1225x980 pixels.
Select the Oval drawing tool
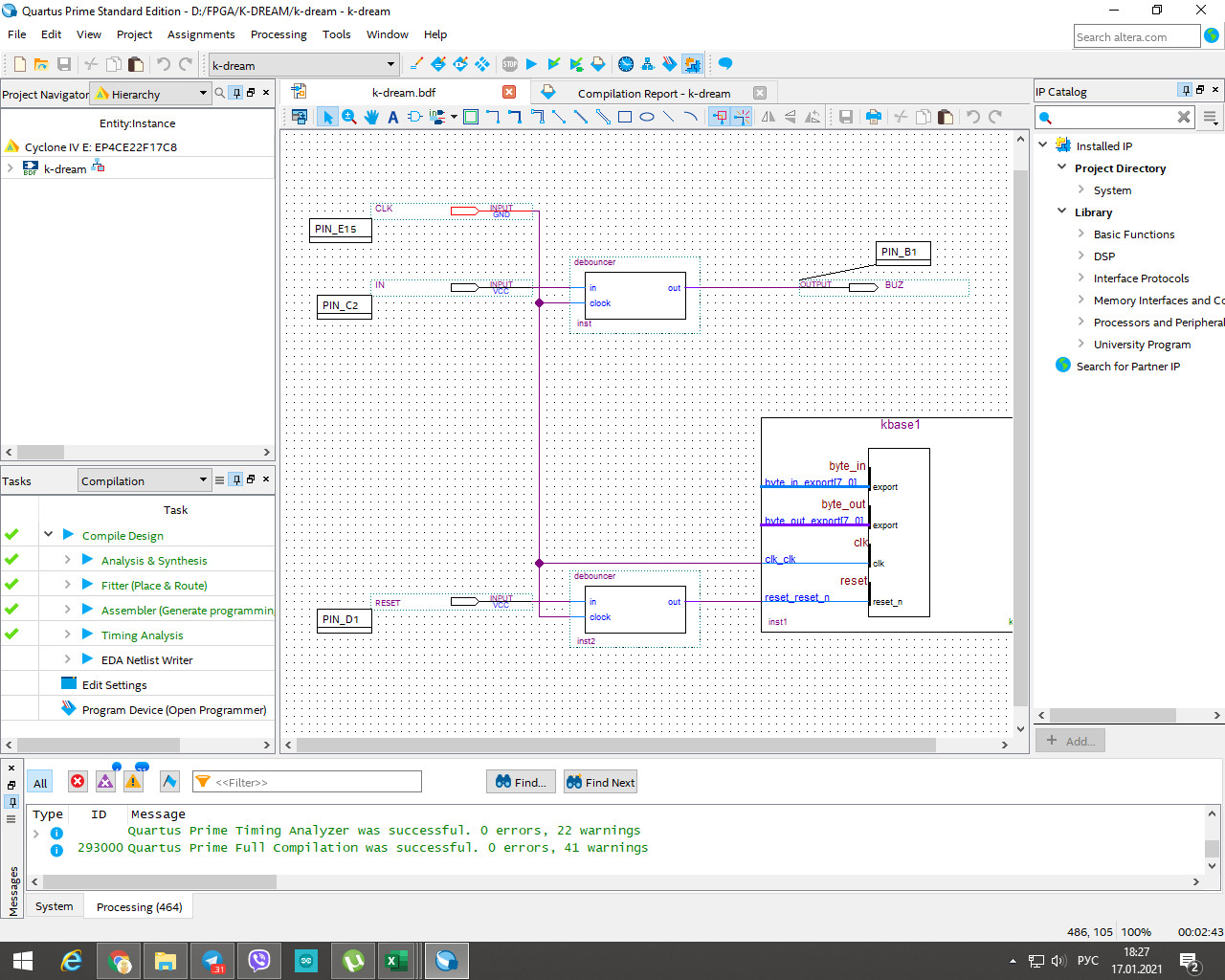click(x=647, y=117)
